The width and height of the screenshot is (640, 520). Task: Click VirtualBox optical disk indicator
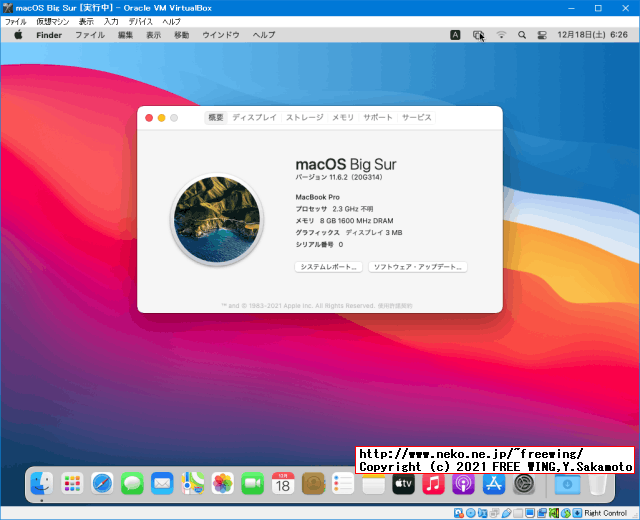(471, 513)
